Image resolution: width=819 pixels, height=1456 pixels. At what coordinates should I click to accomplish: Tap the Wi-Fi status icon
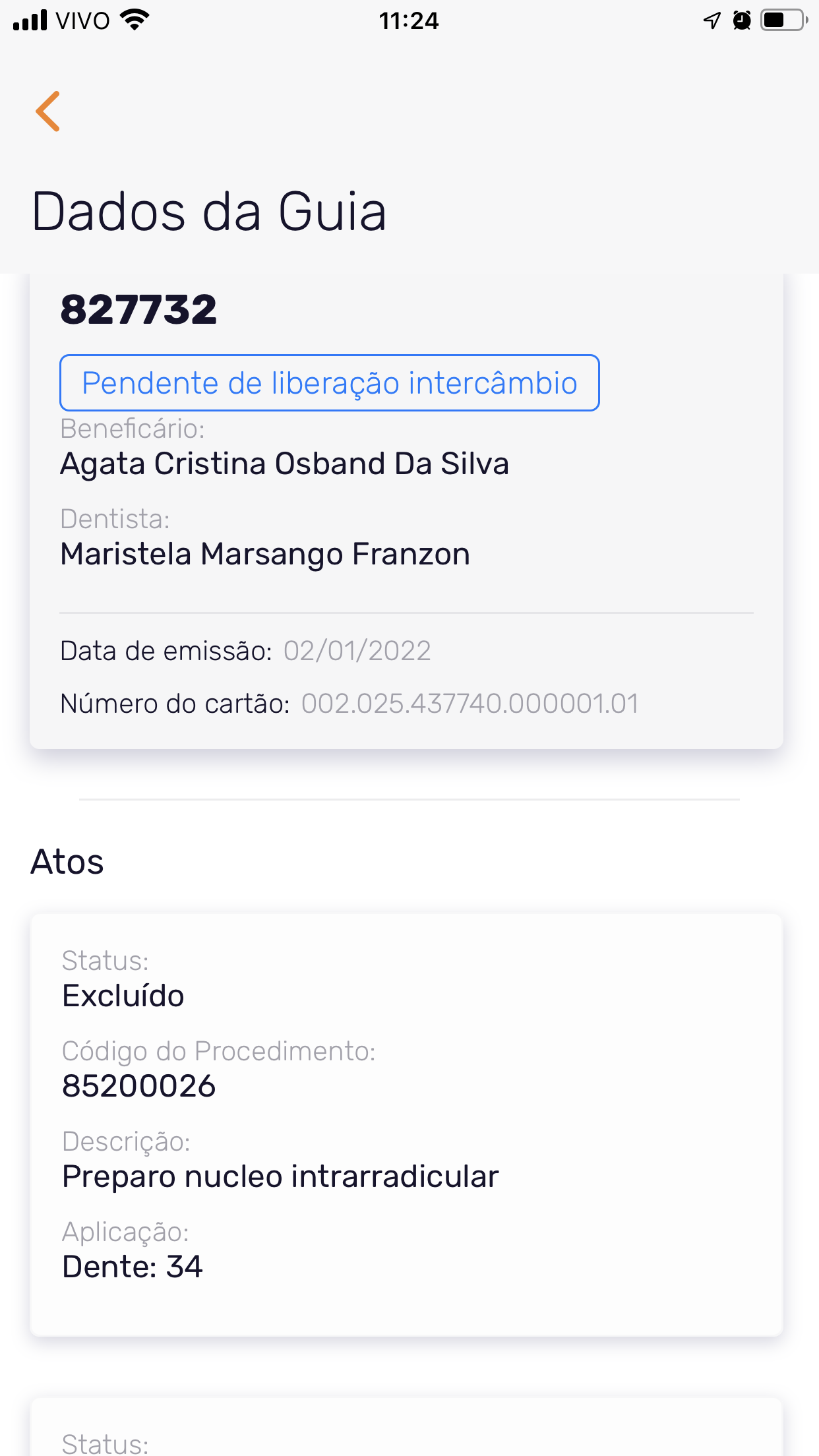coord(135,20)
